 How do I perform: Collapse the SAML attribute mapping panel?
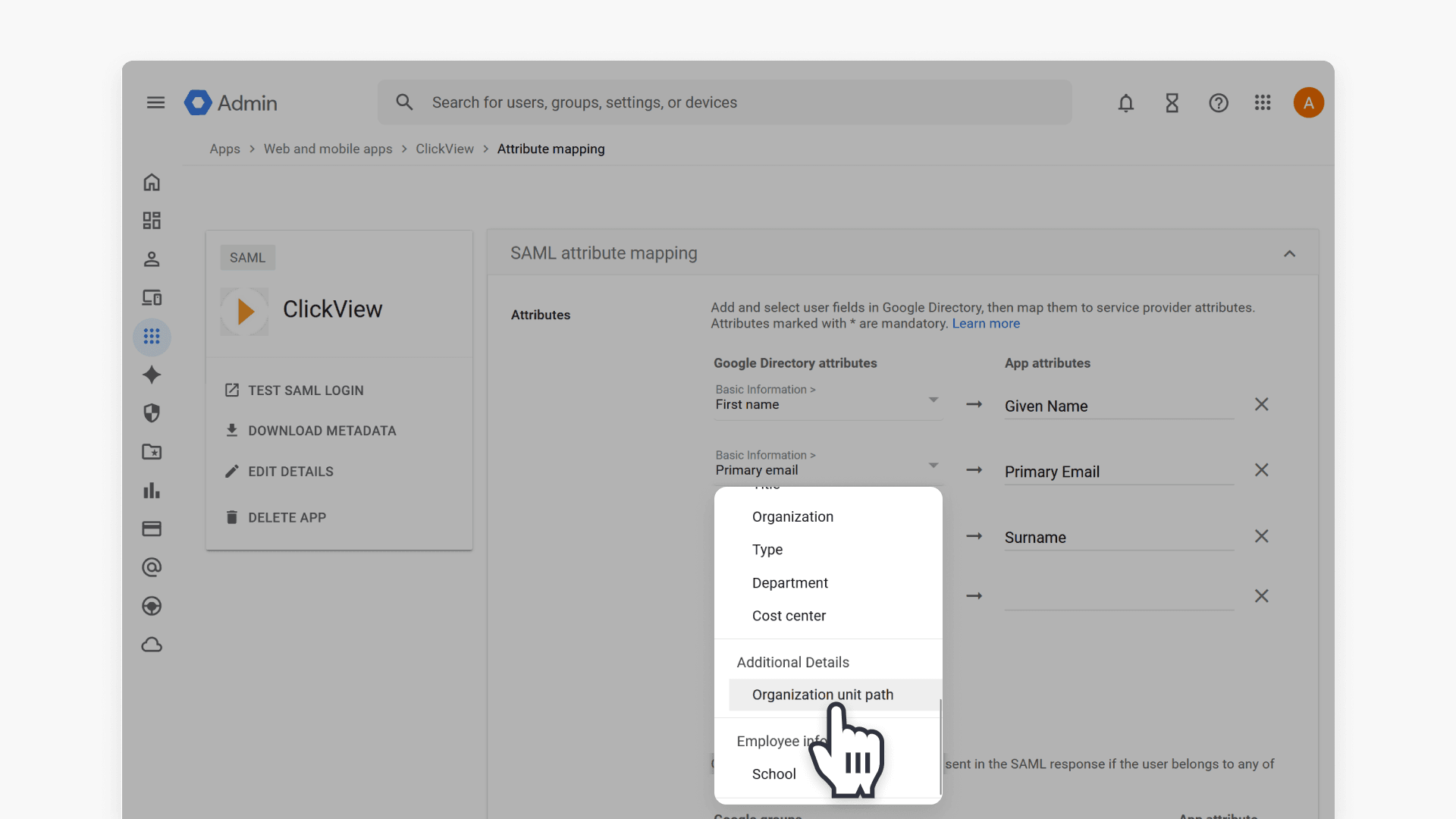[1289, 253]
